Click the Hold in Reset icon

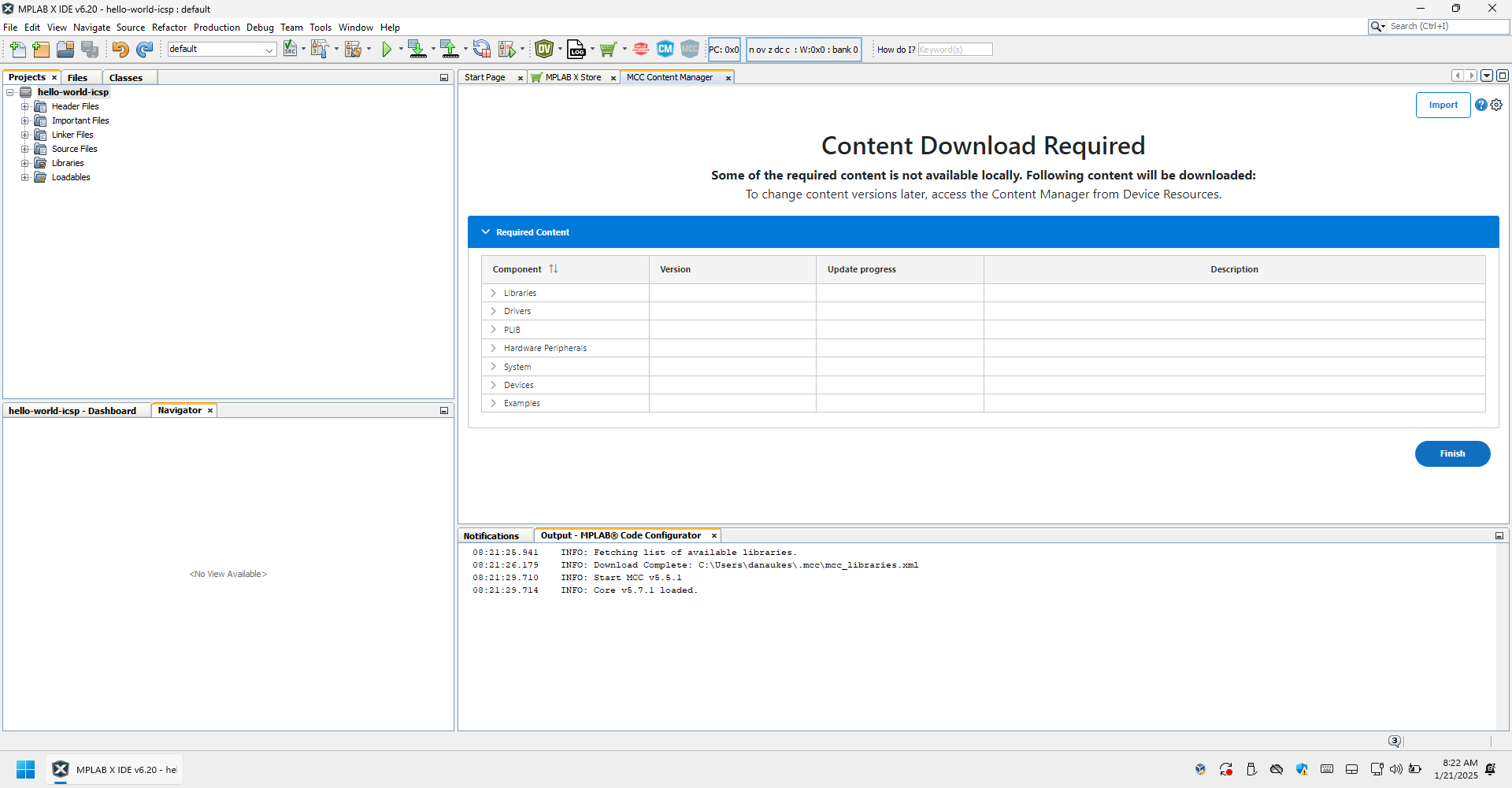tap(481, 49)
